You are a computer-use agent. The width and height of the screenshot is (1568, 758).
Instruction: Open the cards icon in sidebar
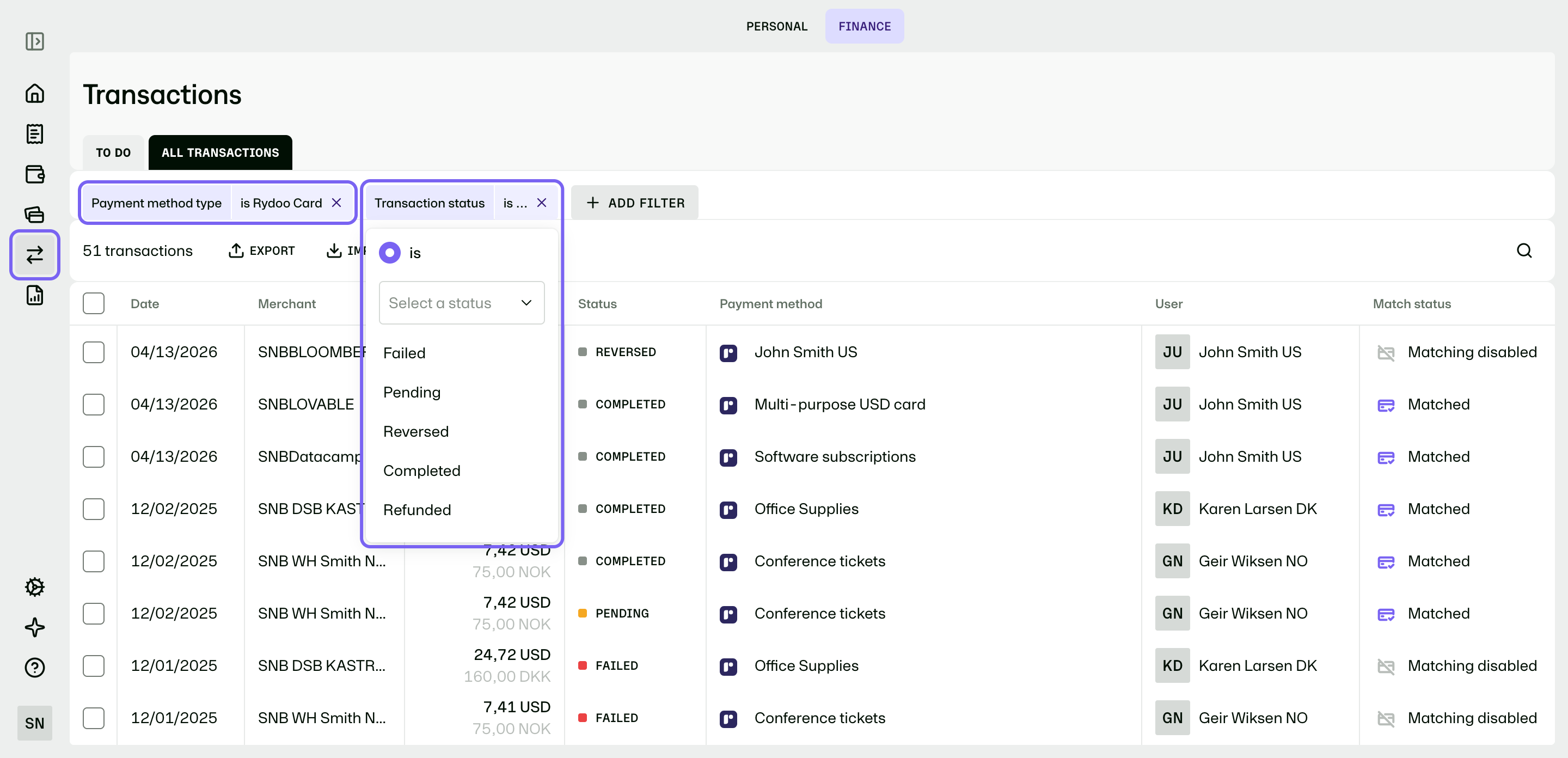tap(35, 215)
